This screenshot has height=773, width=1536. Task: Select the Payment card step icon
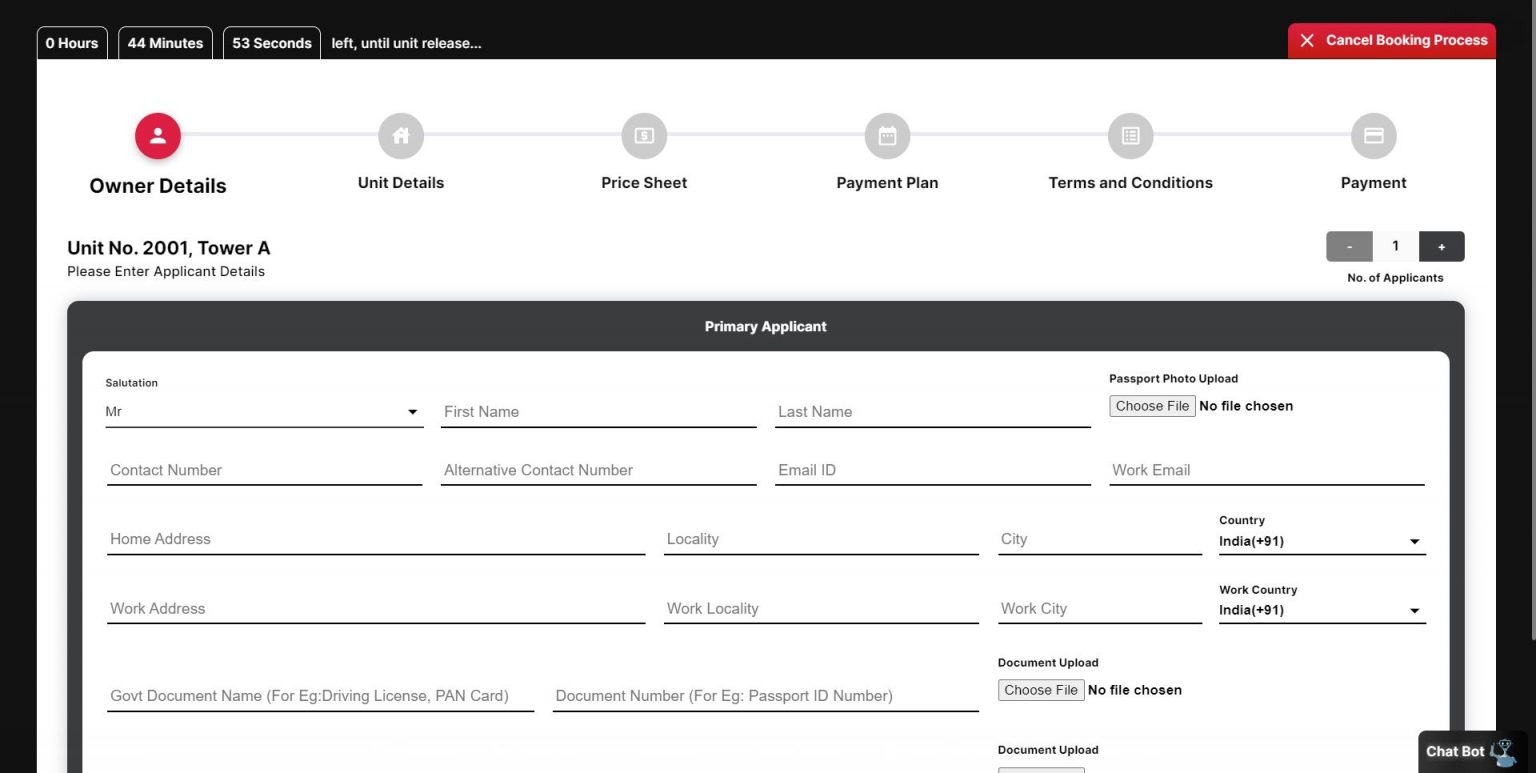pyautogui.click(x=1374, y=136)
